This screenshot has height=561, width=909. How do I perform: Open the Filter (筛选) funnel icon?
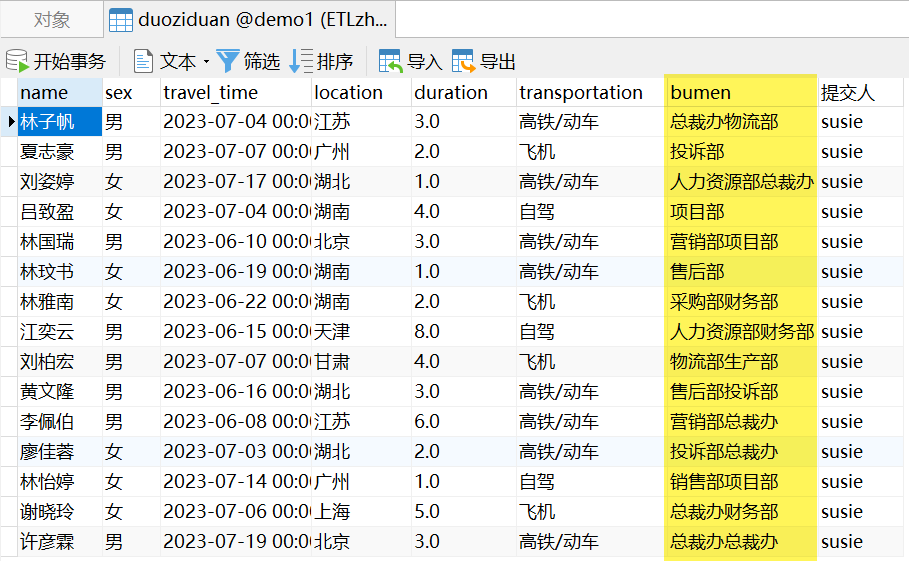pyautogui.click(x=228, y=61)
